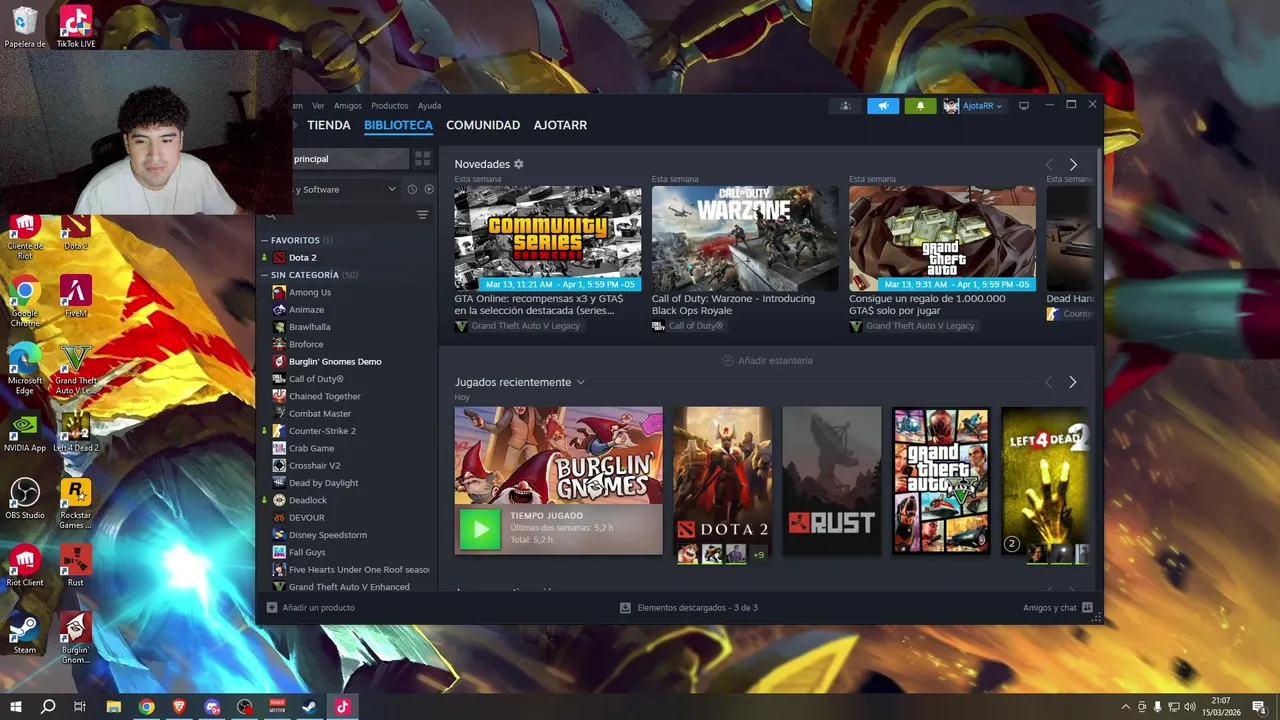1280x720 pixels.
Task: Click the green play button for Burglin' Gnomes
Action: click(480, 528)
